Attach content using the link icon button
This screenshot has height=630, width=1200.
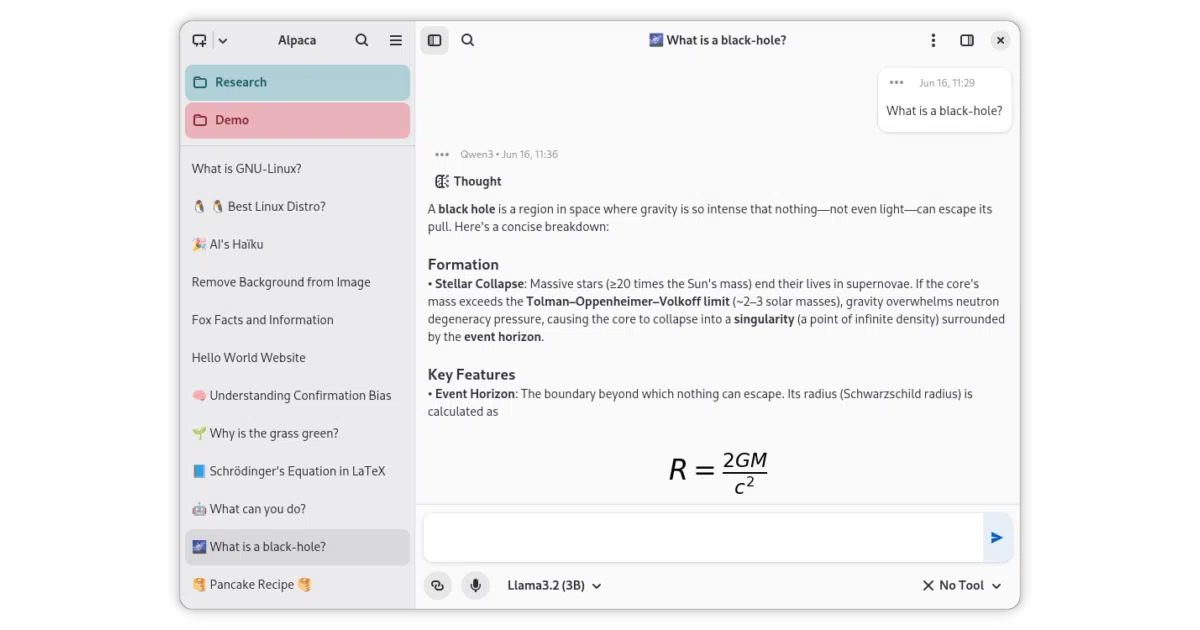(x=438, y=586)
